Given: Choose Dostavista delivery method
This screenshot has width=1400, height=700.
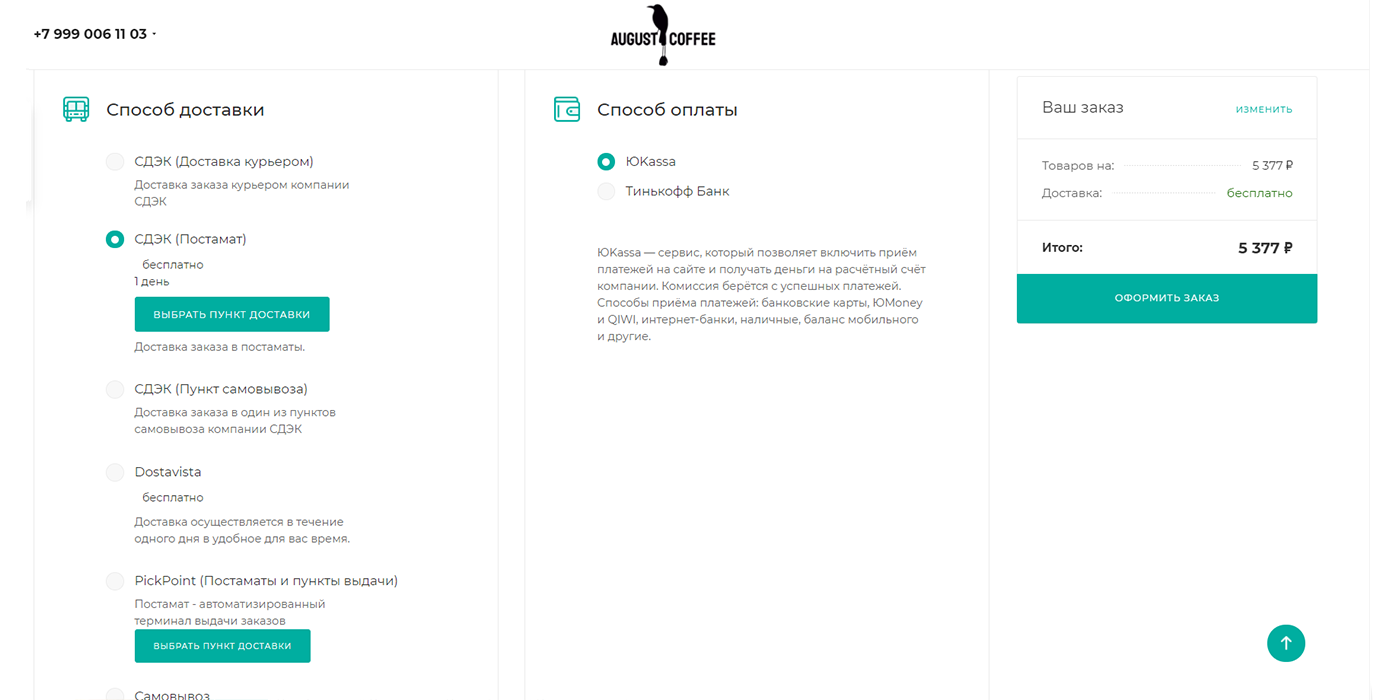Looking at the screenshot, I should pyautogui.click(x=115, y=472).
